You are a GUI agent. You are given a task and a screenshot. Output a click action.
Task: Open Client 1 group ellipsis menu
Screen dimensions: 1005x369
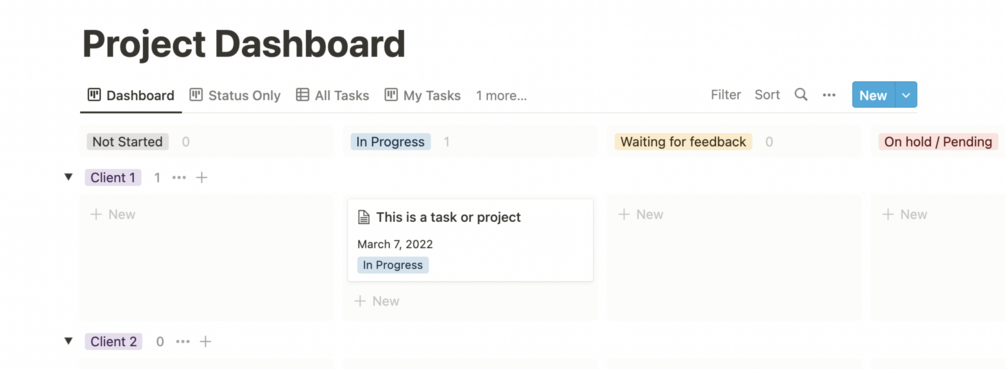point(179,177)
